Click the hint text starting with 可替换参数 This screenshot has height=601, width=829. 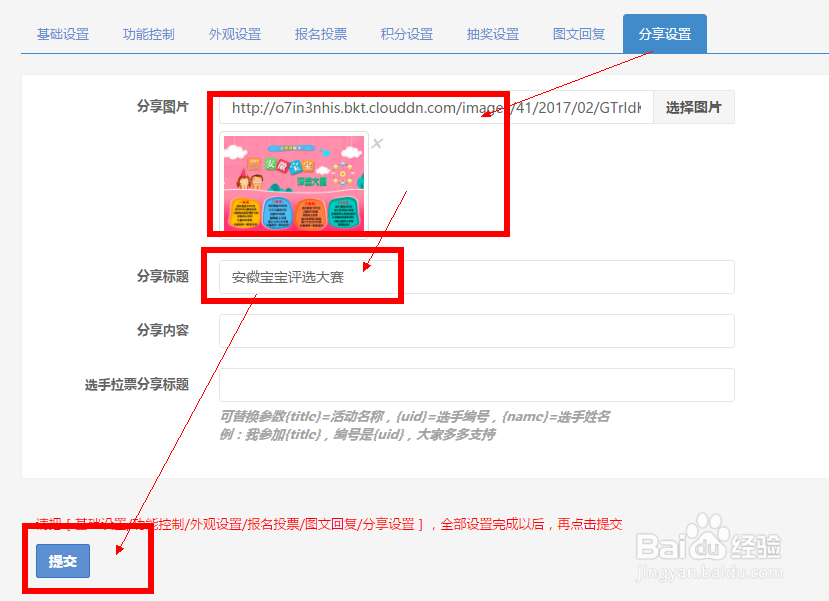point(414,417)
